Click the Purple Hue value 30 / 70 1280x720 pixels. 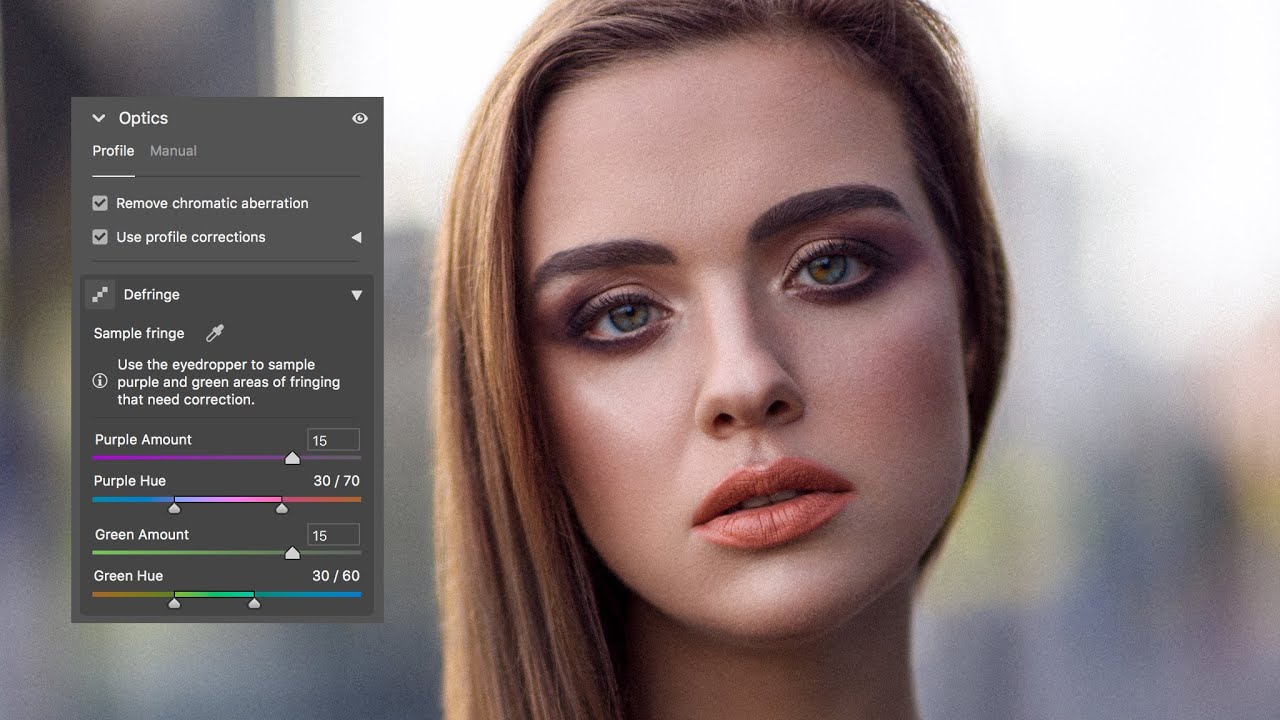click(336, 481)
